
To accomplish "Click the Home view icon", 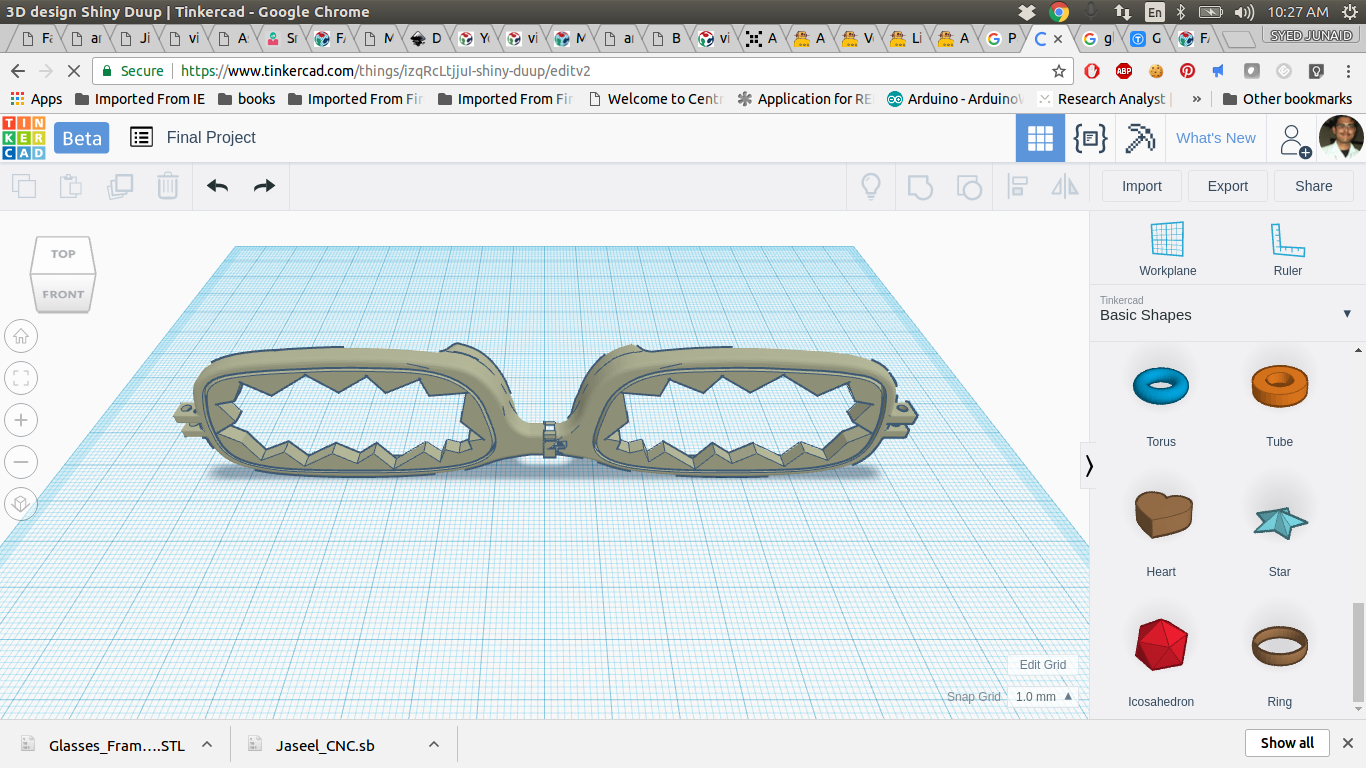I will (x=21, y=336).
